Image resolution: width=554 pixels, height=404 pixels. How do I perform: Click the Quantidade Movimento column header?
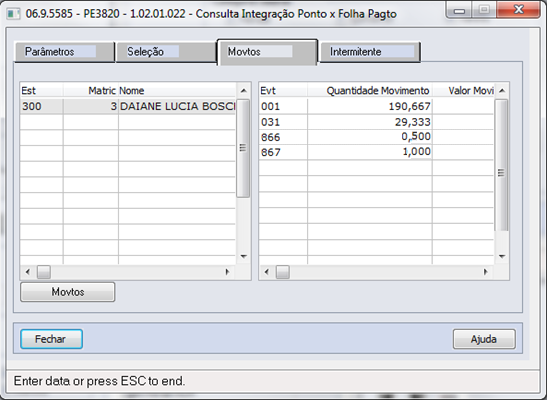(370, 90)
